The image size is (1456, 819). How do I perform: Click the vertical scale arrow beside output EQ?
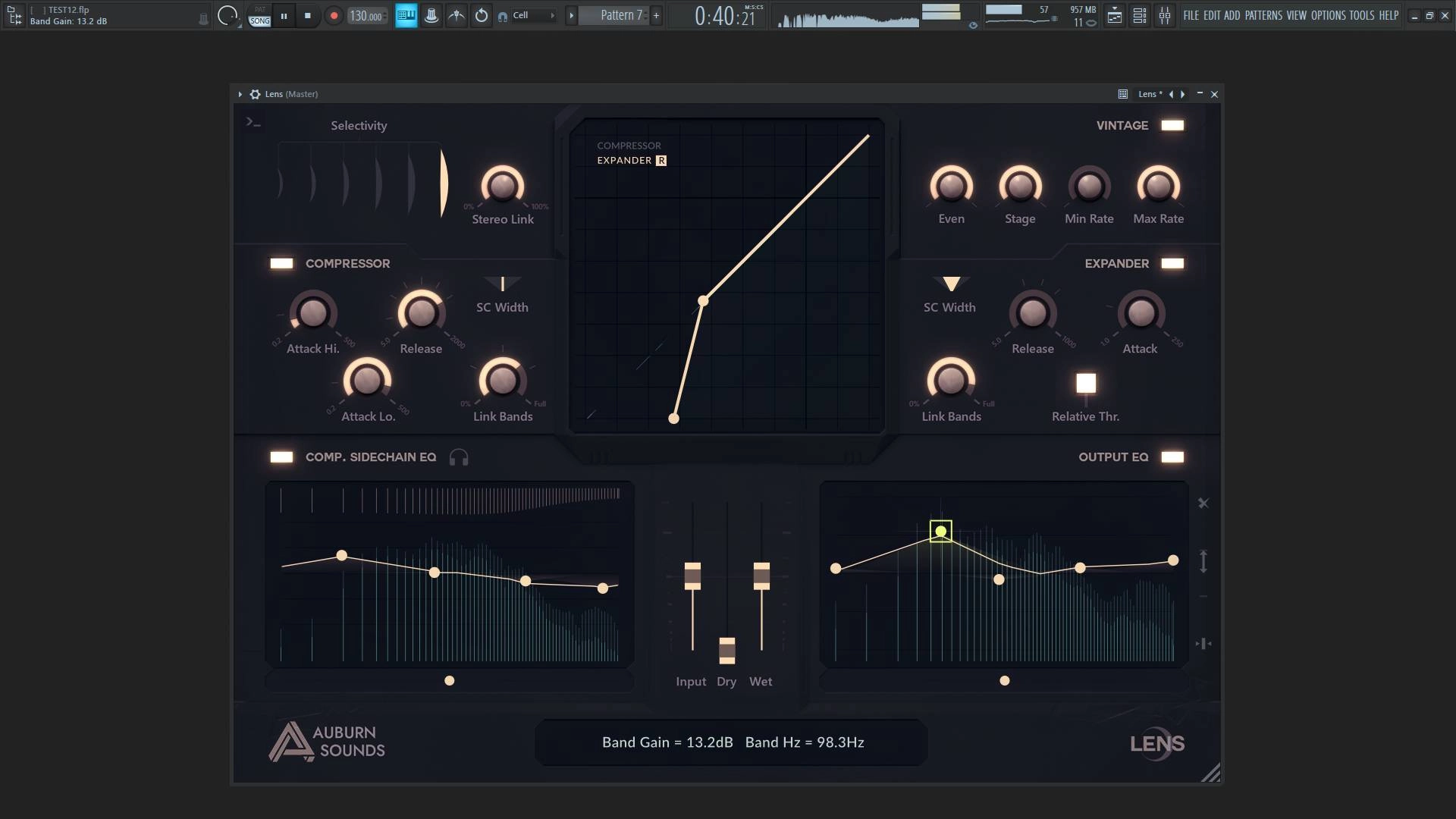pos(1203,561)
